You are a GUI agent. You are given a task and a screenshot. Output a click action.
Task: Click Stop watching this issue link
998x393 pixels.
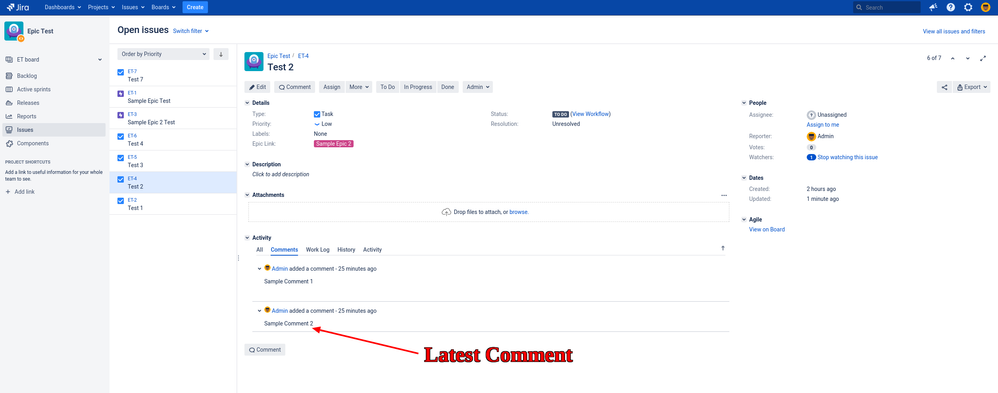[x=848, y=157]
